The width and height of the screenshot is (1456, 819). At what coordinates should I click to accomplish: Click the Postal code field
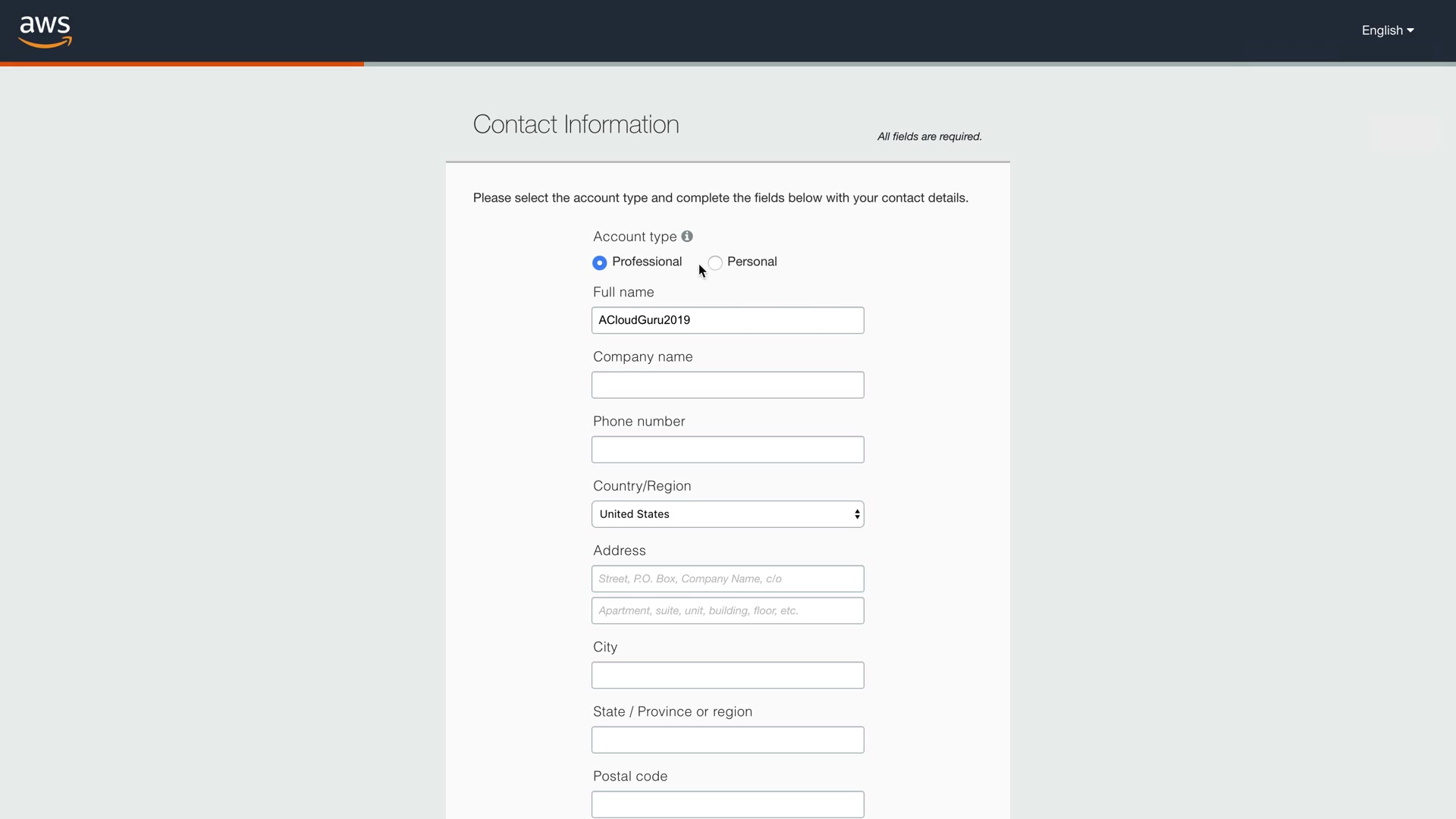[x=727, y=805]
